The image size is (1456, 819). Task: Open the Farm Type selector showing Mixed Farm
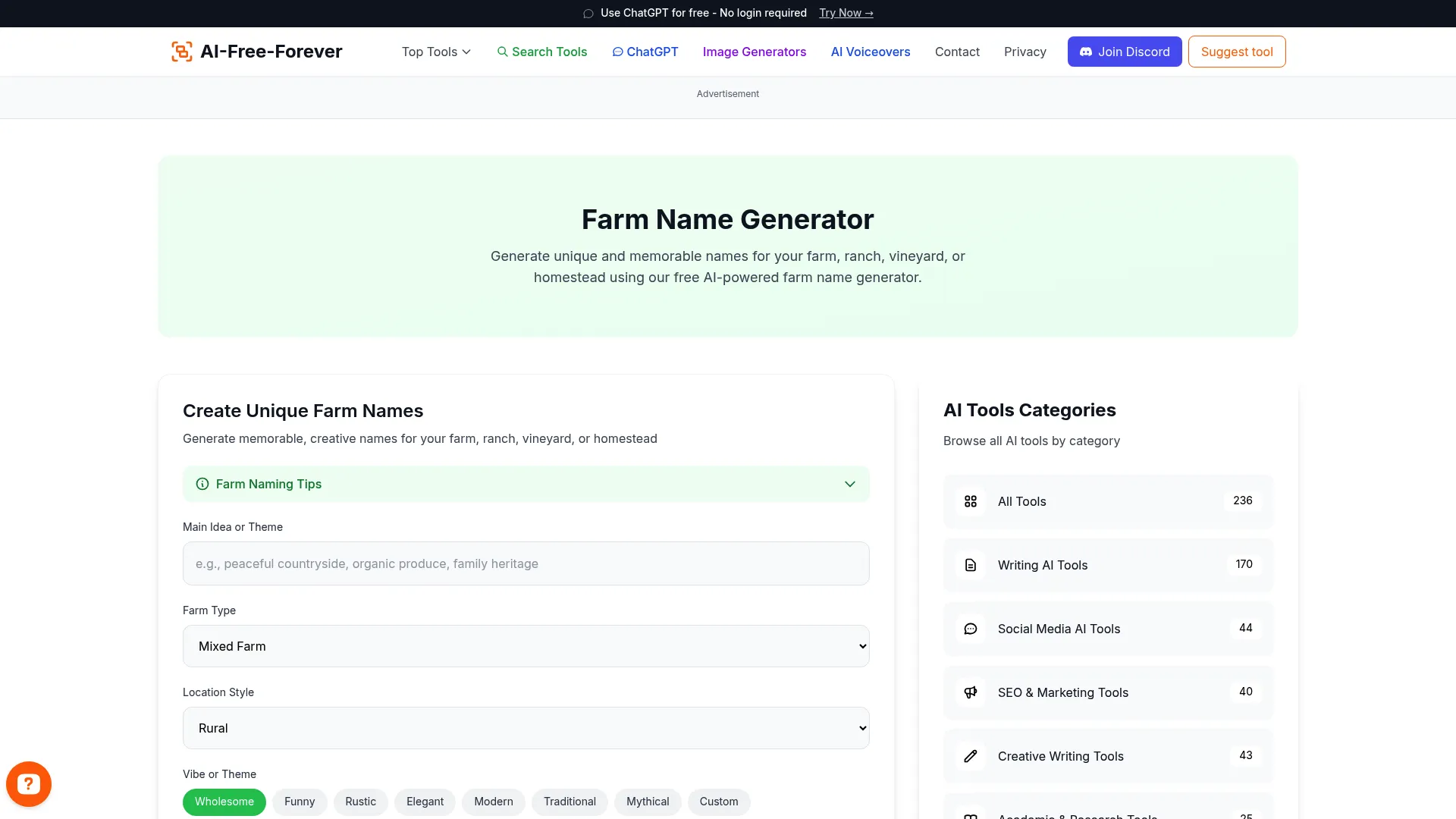(526, 645)
